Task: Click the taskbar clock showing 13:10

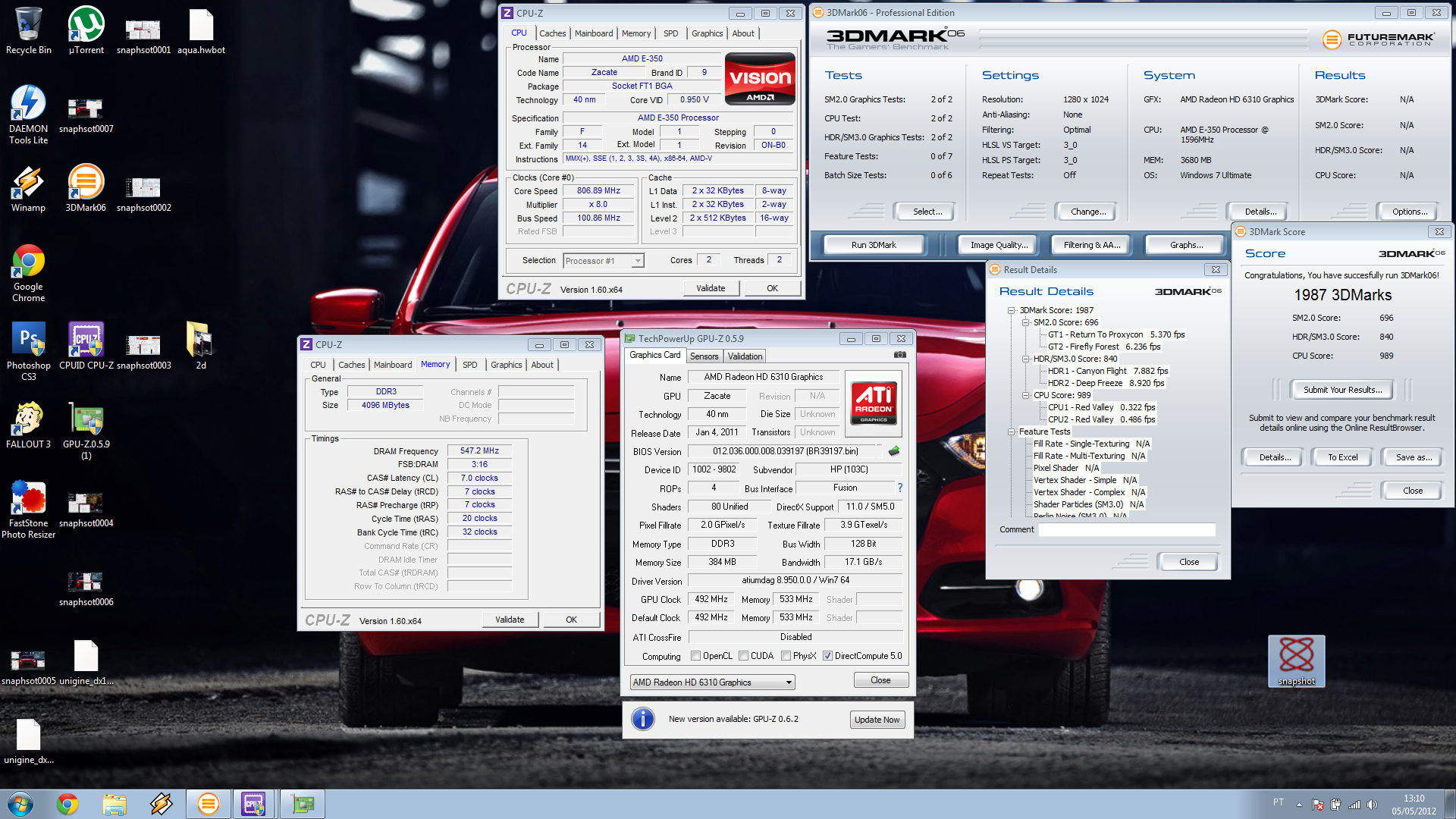Action: pos(1414,805)
